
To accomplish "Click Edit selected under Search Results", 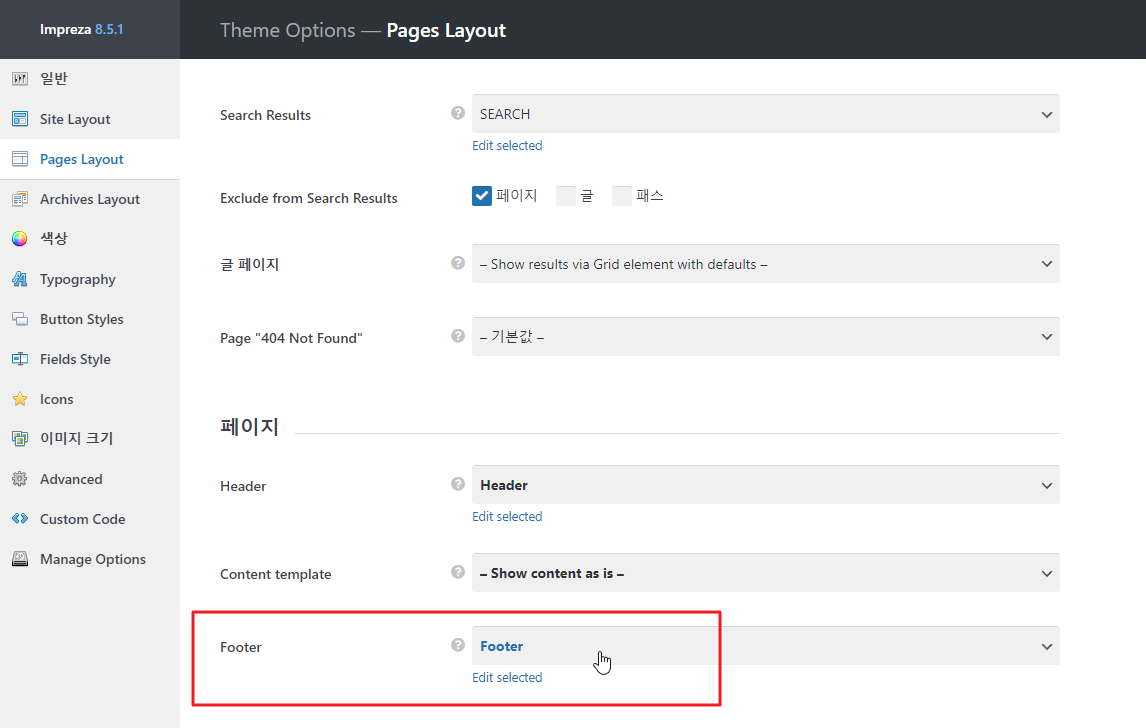I will point(507,145).
